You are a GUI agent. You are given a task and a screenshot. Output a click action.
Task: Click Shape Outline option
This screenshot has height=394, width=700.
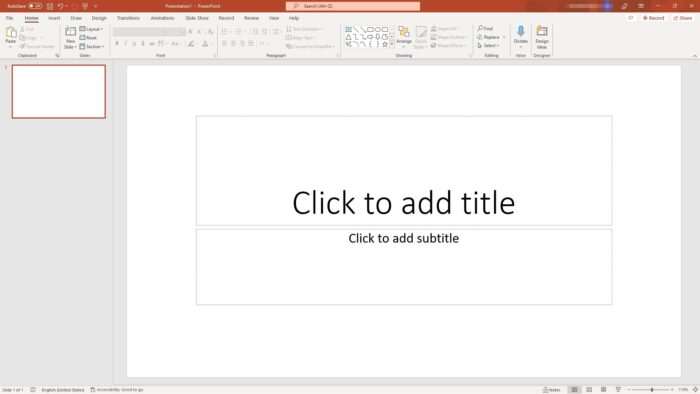pos(449,37)
